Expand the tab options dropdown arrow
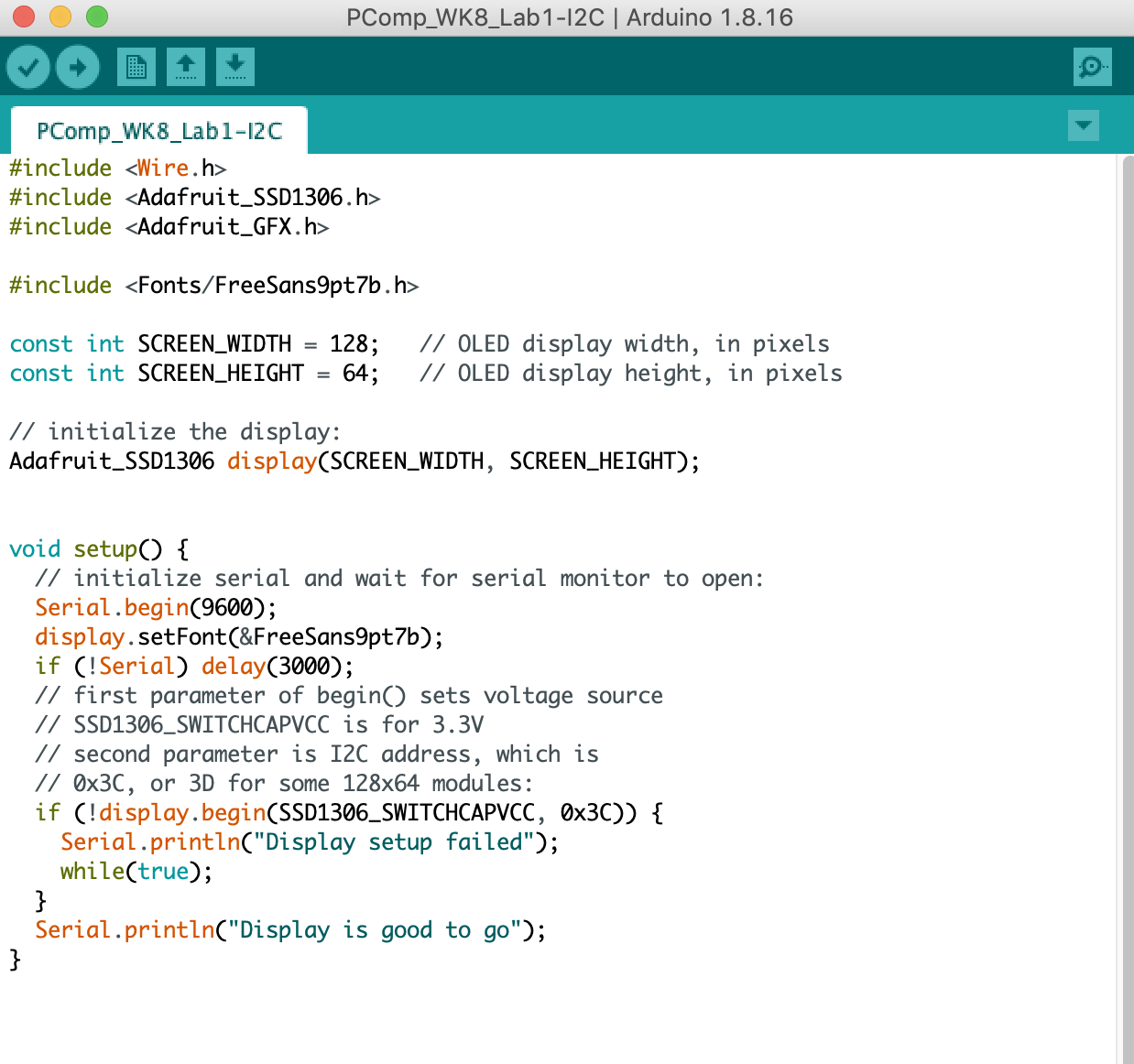This screenshot has height=1064, width=1134. [x=1084, y=125]
